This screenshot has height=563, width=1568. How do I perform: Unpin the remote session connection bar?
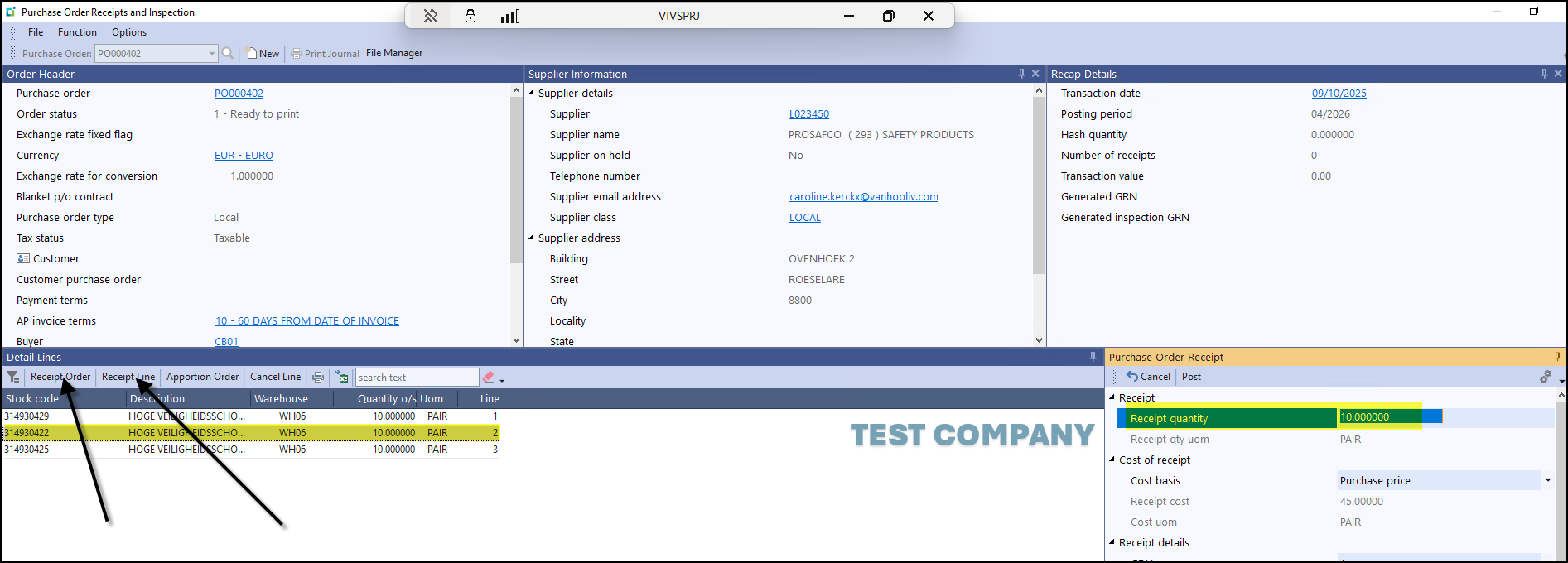tap(431, 16)
